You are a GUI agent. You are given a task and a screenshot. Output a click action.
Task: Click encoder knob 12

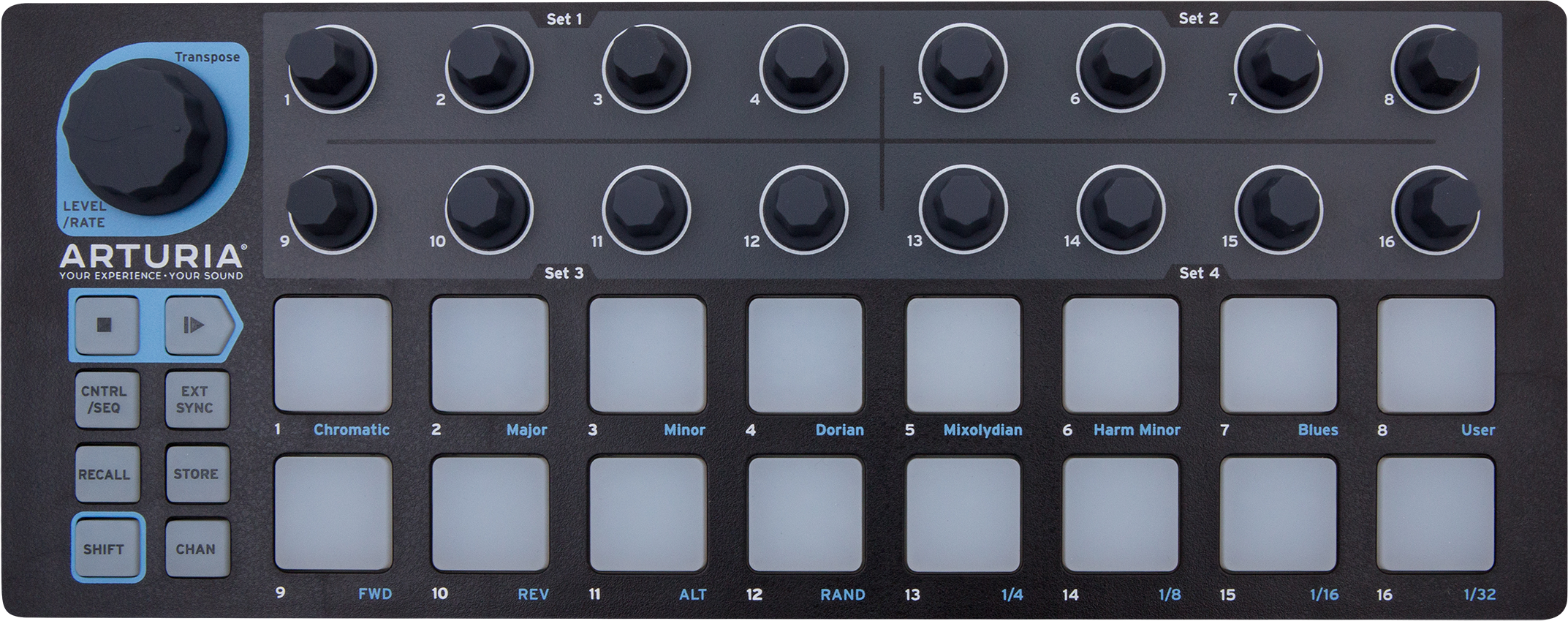803,210
